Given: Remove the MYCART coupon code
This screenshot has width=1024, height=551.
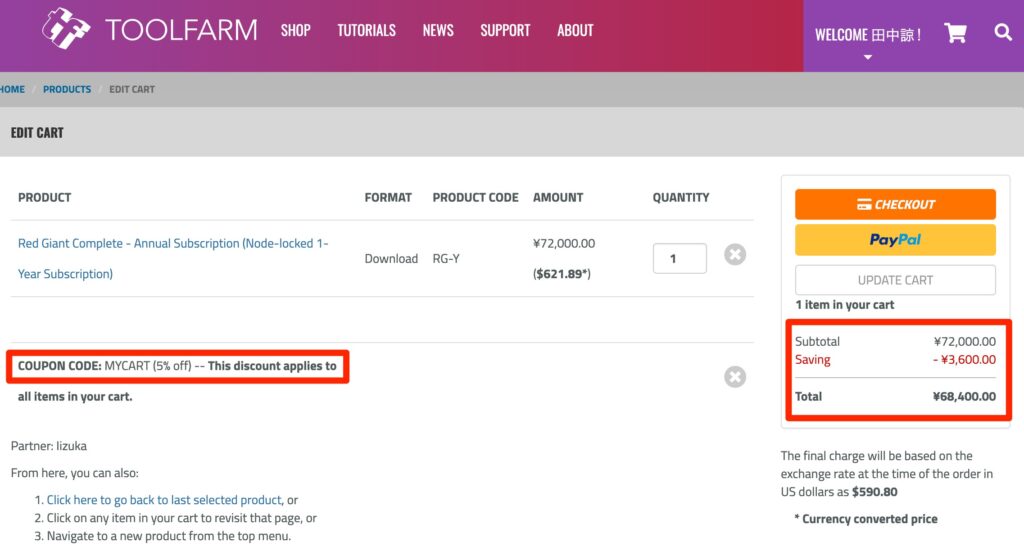Looking at the screenshot, I should [x=735, y=377].
